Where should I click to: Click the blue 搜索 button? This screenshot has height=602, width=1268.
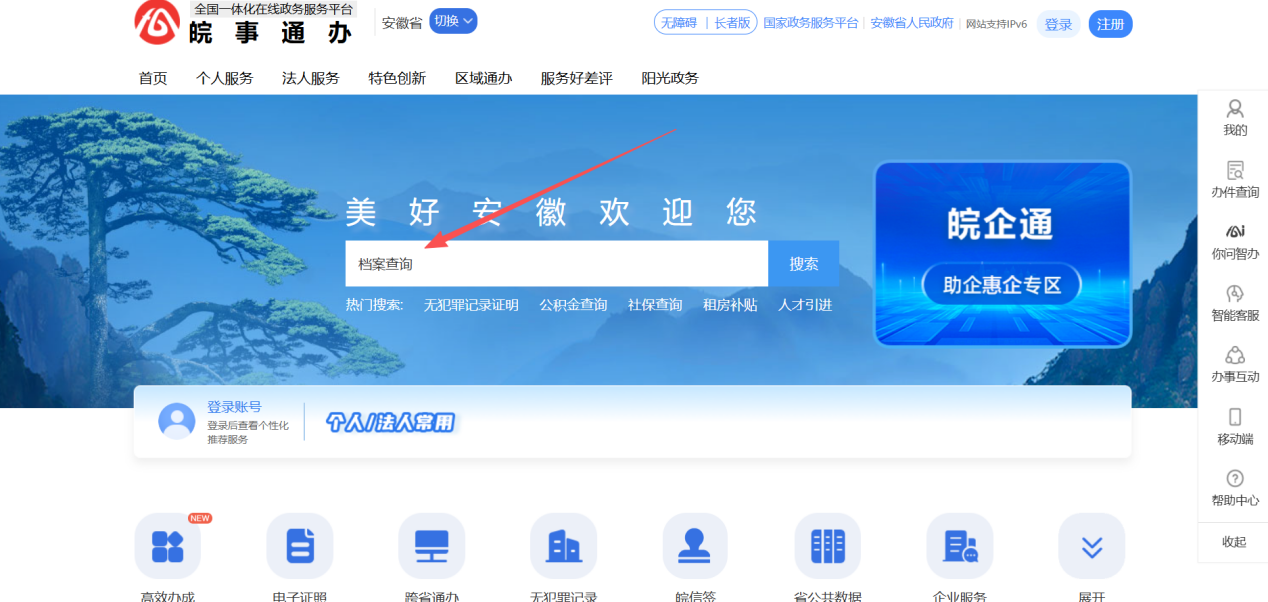(804, 264)
